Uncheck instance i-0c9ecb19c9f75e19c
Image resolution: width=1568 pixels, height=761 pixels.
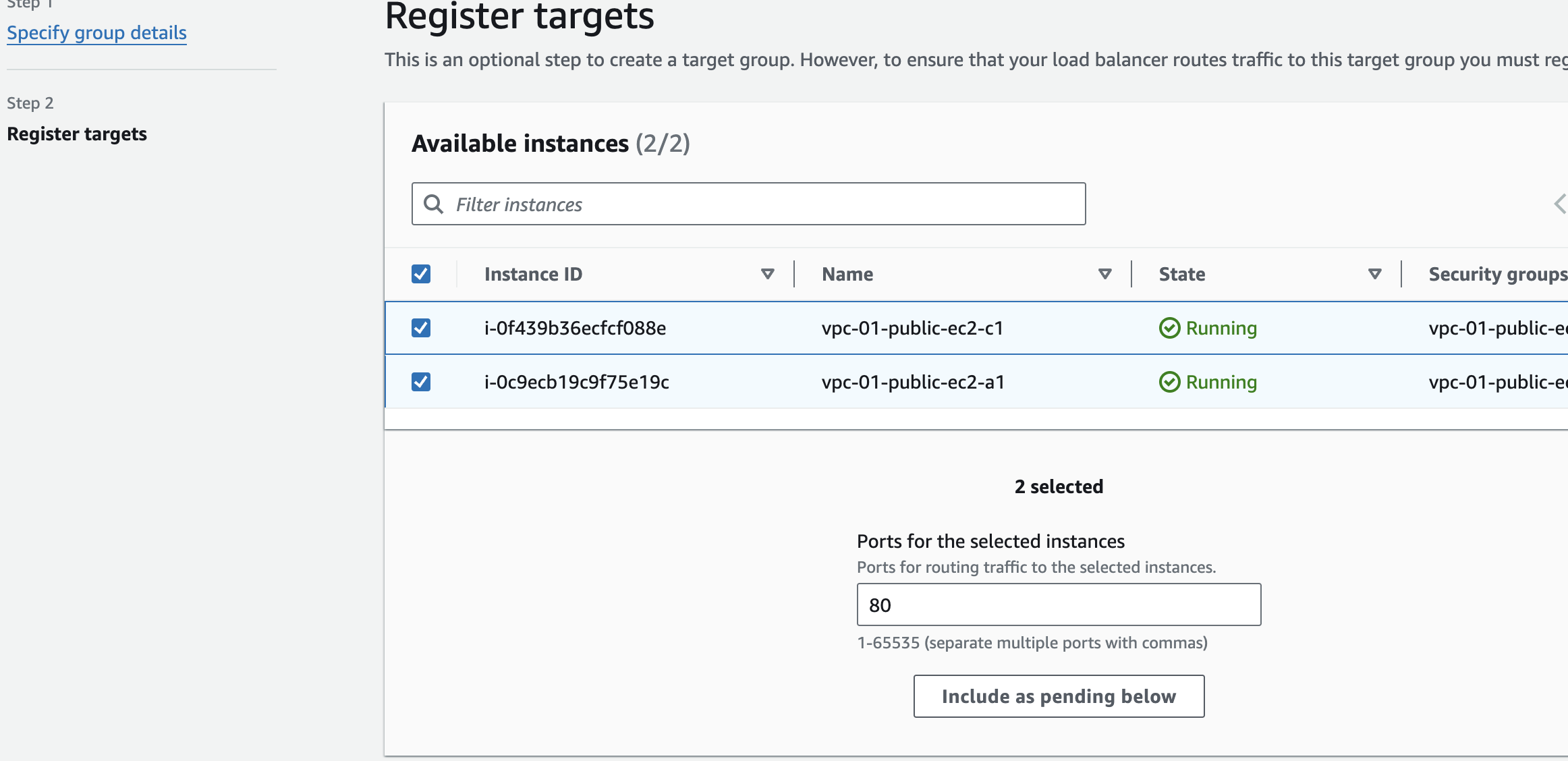click(421, 382)
